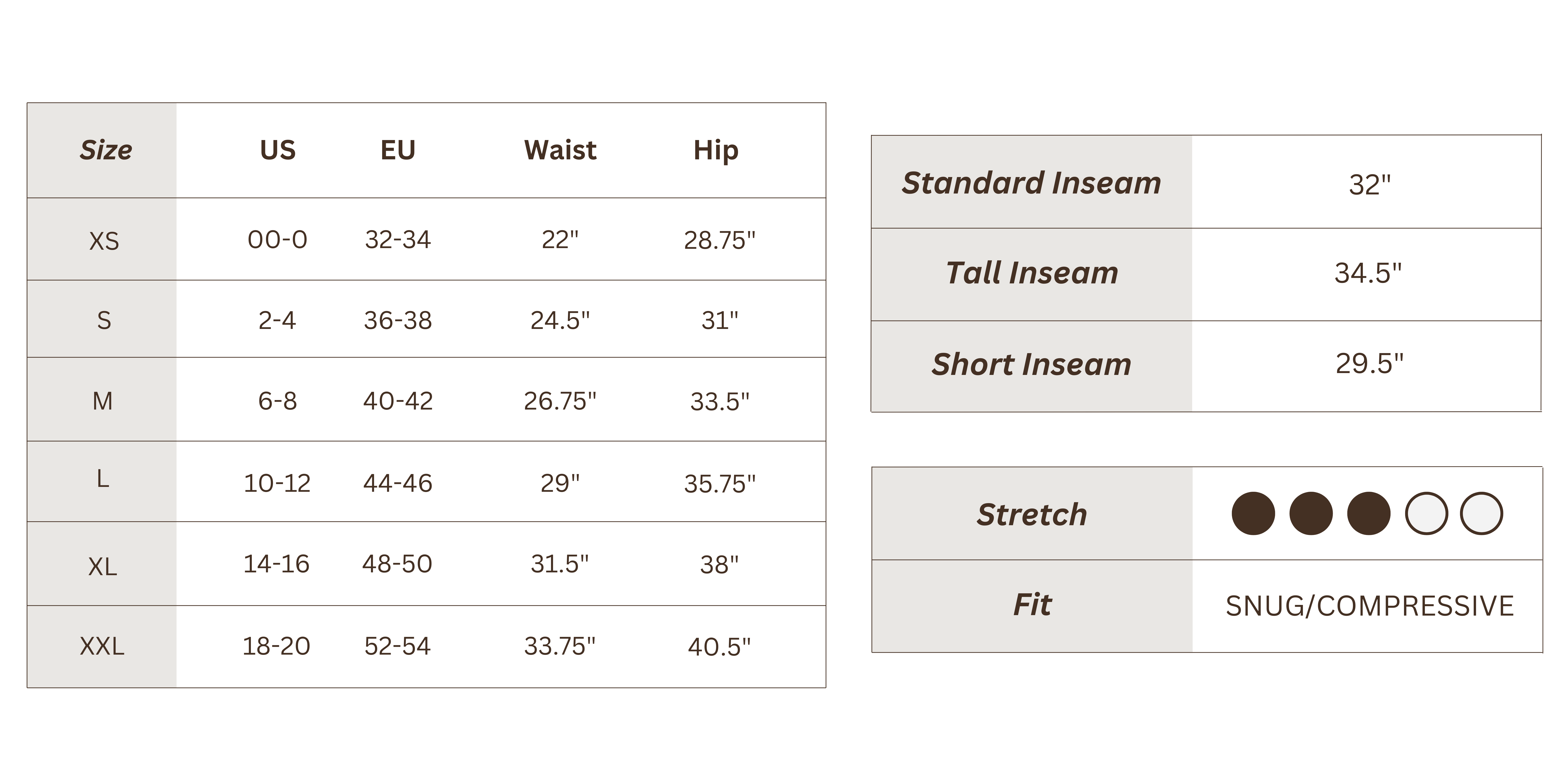
Task: Click the second filled Stretch dot
Action: (1311, 513)
